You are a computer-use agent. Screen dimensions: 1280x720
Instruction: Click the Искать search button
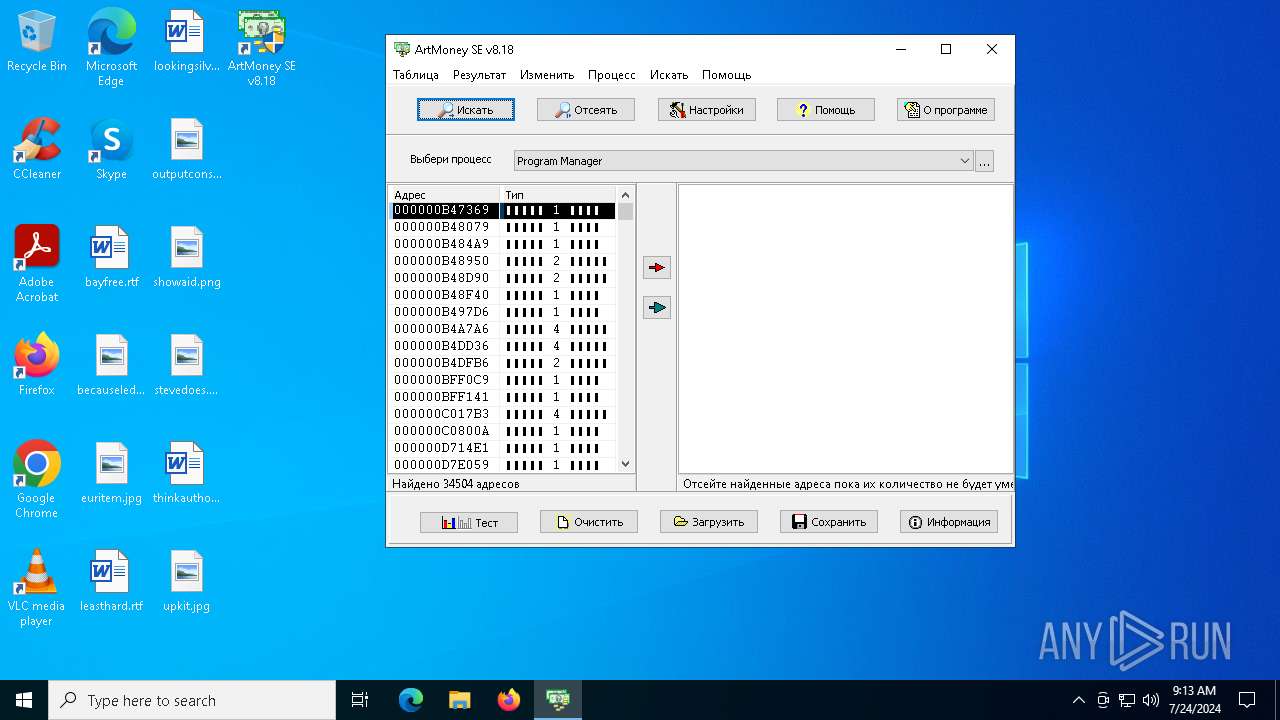466,110
